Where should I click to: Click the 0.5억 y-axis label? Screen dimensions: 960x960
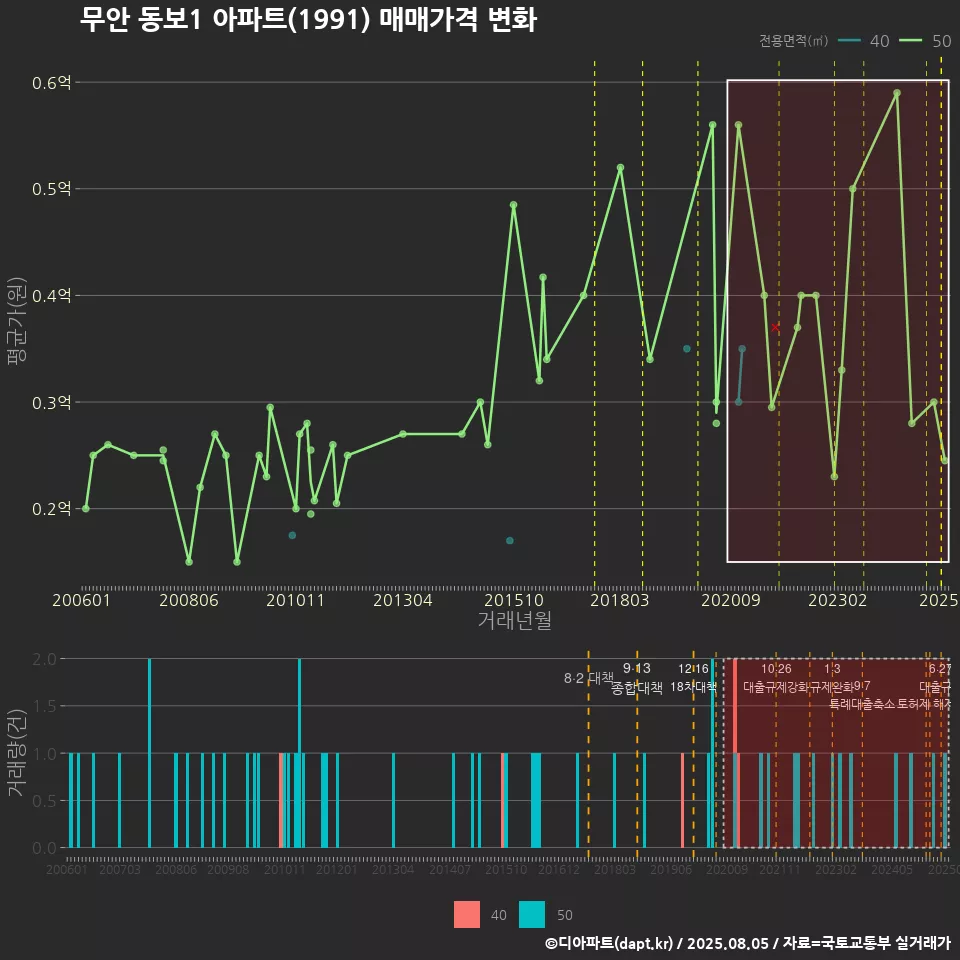tap(51, 189)
